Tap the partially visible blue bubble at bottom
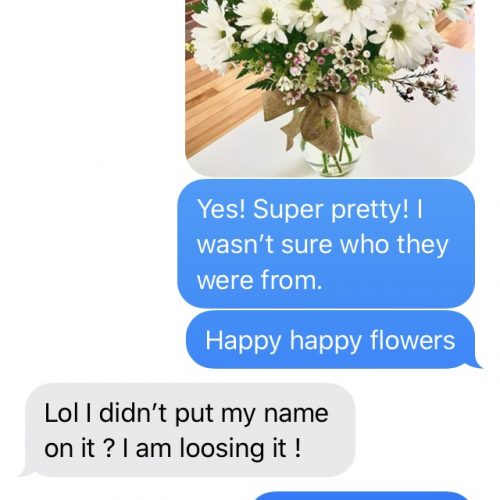Screen dimensions: 500x500 [363, 496]
